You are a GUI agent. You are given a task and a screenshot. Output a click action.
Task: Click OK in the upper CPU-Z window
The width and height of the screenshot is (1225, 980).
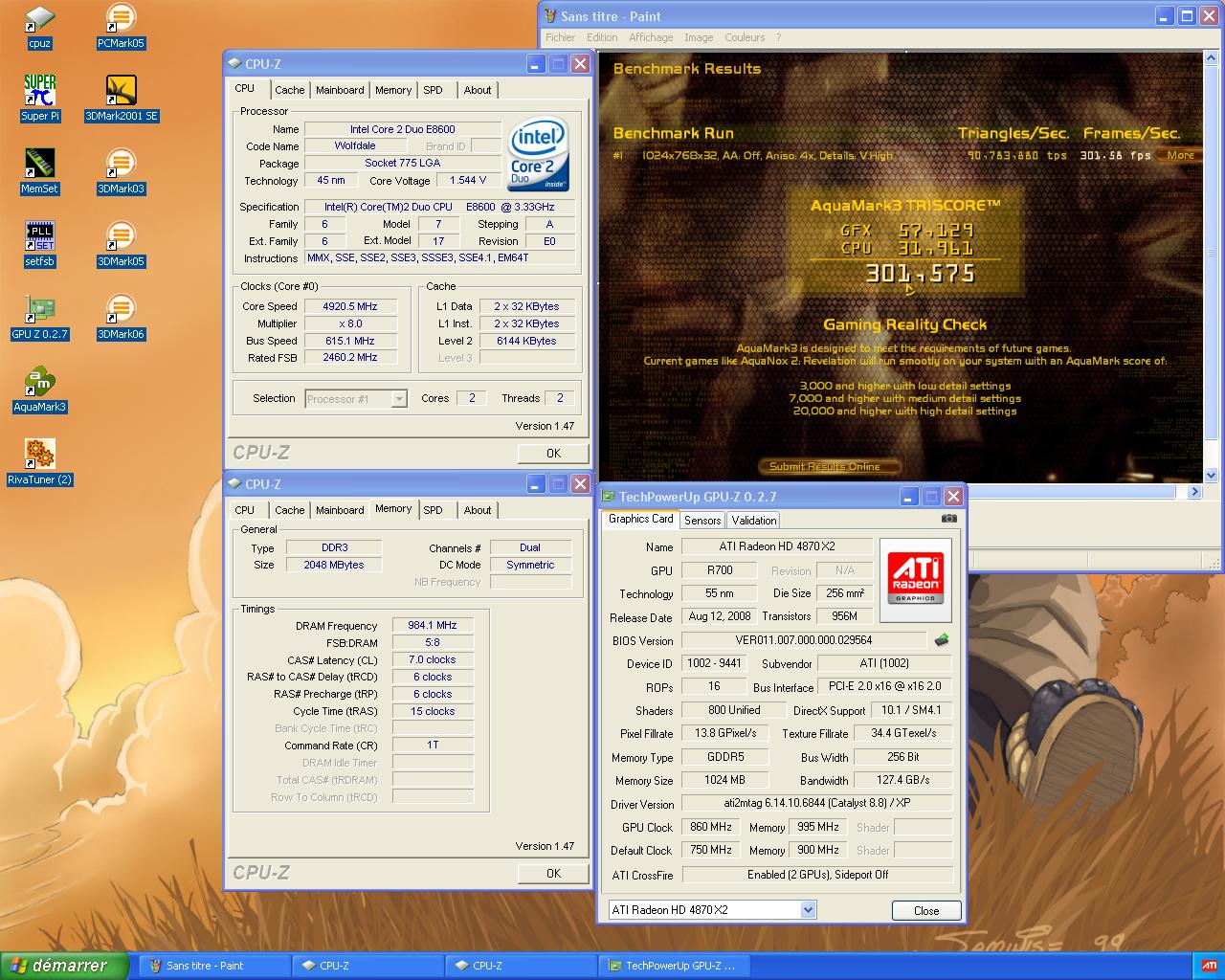point(553,453)
